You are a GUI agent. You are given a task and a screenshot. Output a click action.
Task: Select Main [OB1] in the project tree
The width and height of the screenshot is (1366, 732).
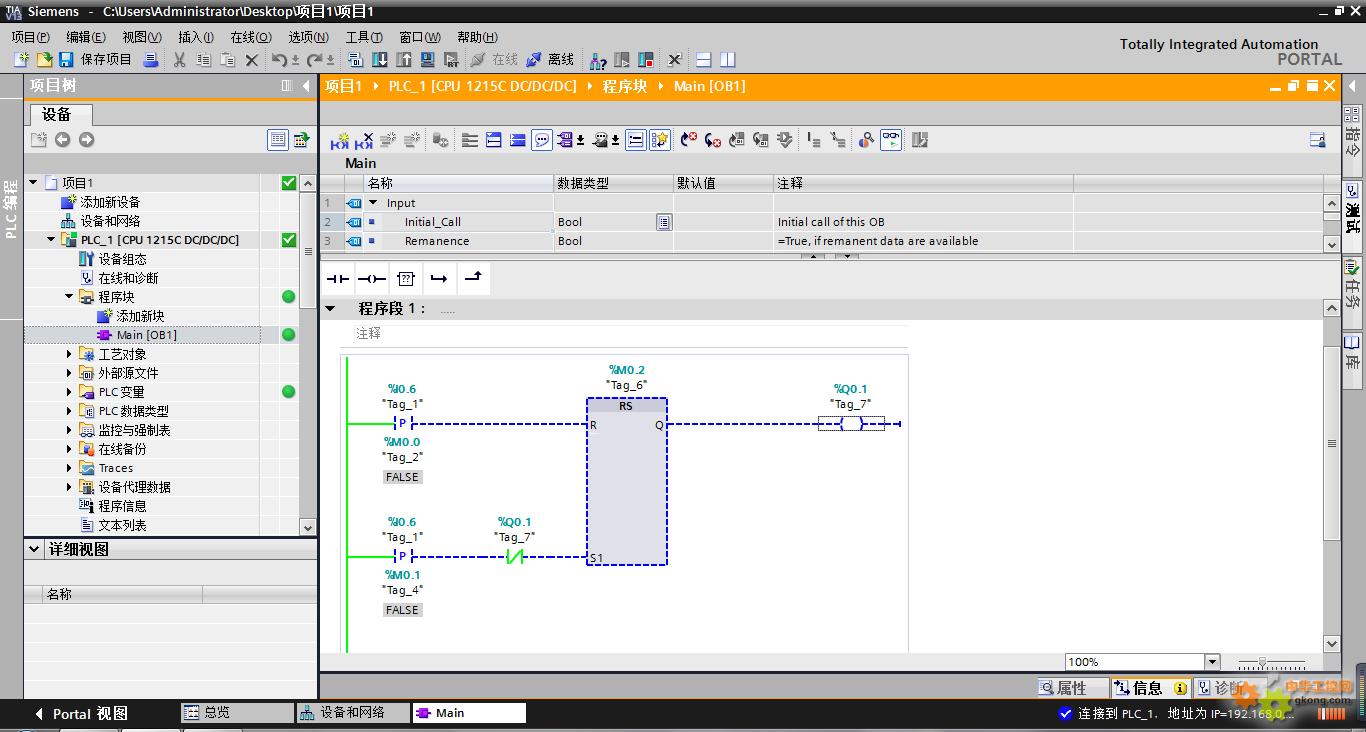tap(146, 335)
